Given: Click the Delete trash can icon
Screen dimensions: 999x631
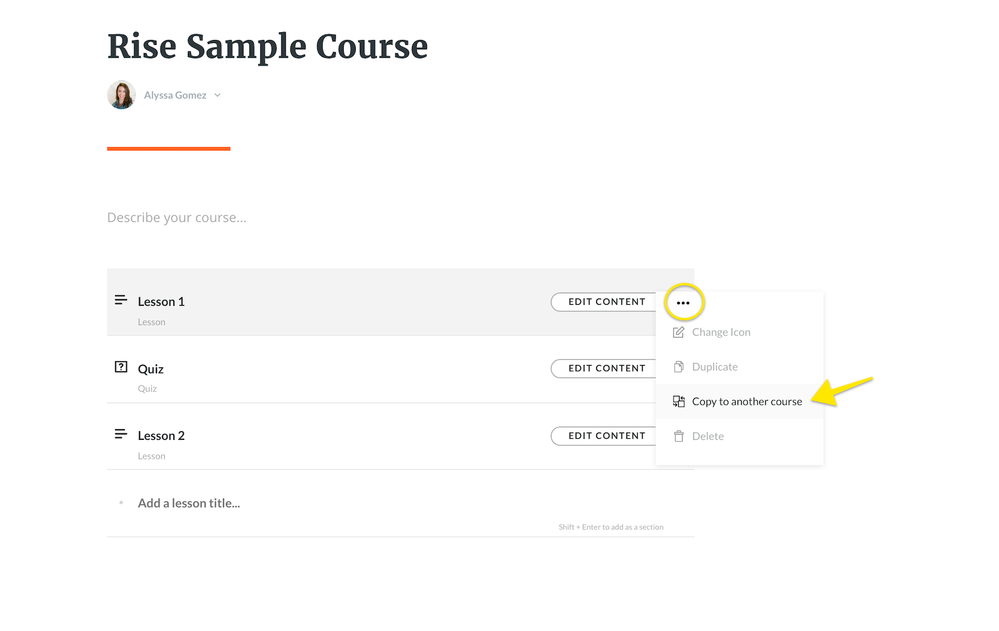Looking at the screenshot, I should pyautogui.click(x=679, y=436).
